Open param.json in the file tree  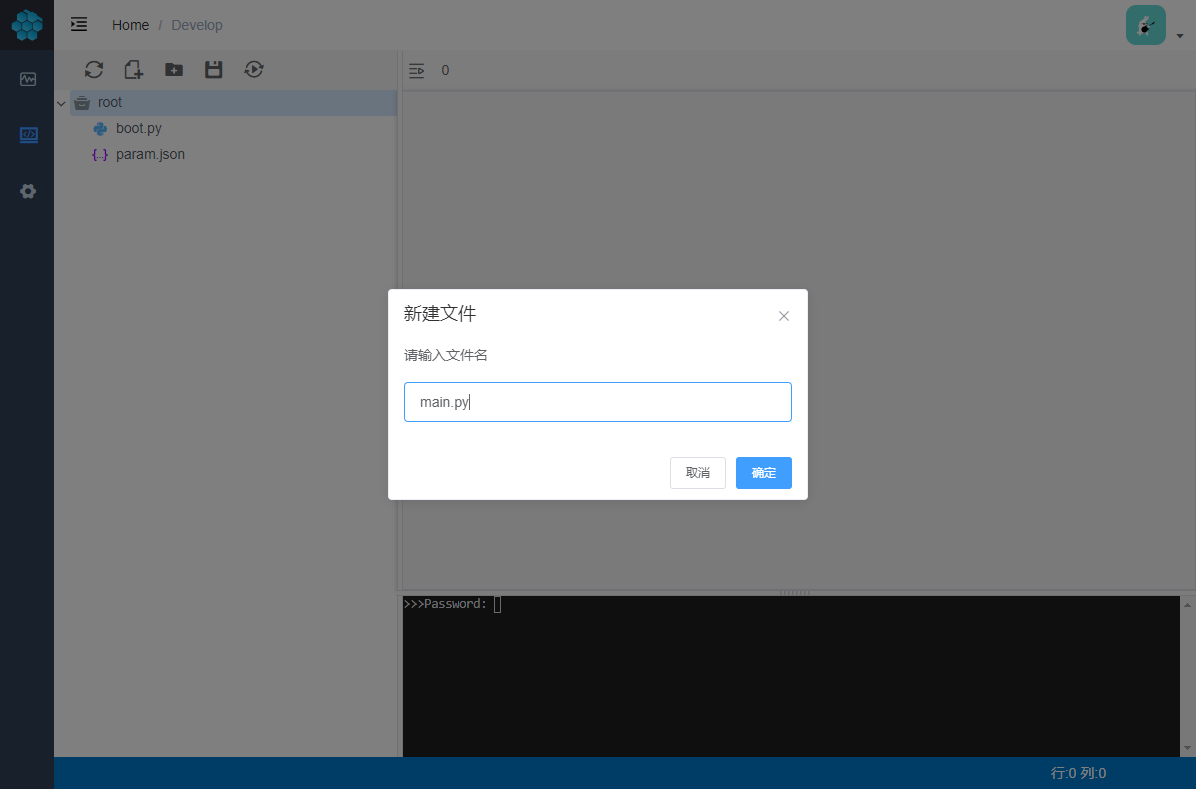pos(150,154)
